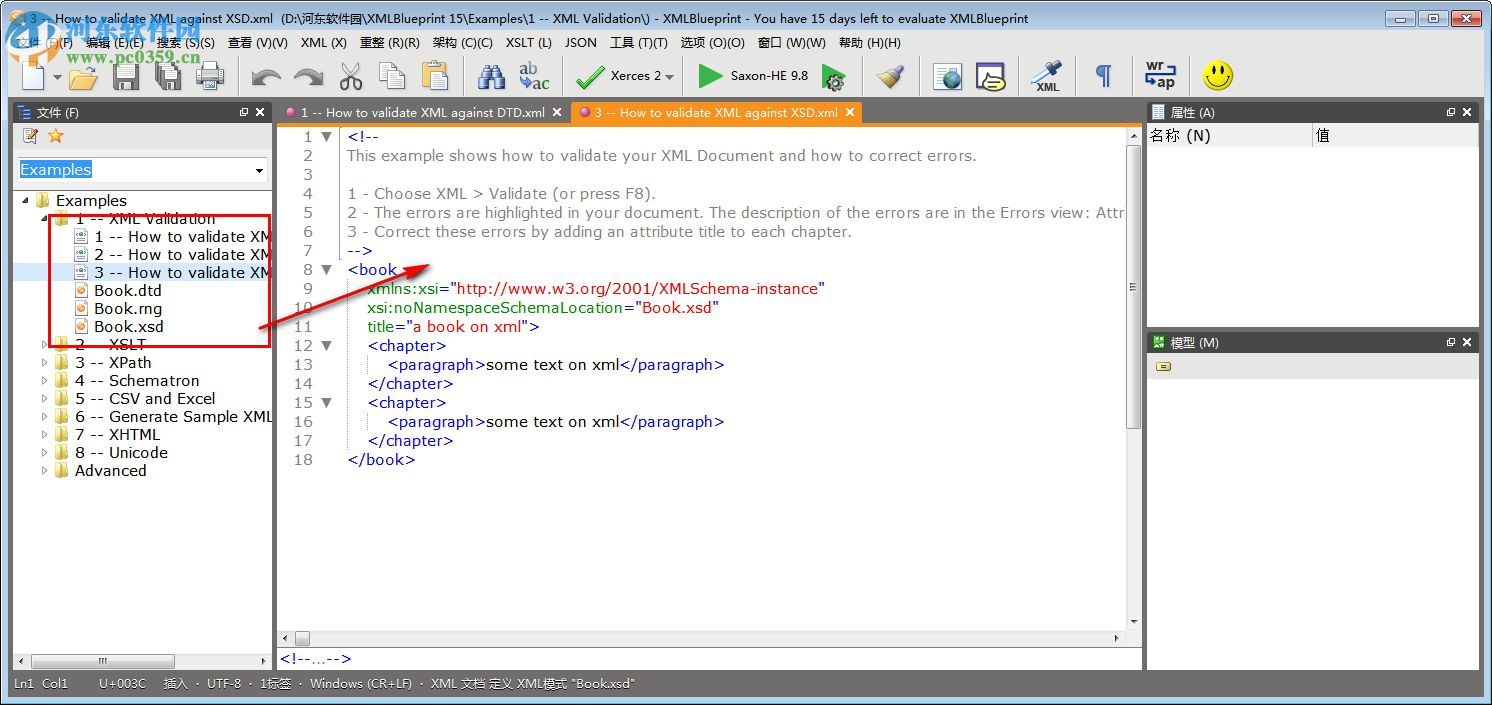Switch to the validate XML against DTD tab
The width and height of the screenshot is (1492, 705).
[422, 113]
